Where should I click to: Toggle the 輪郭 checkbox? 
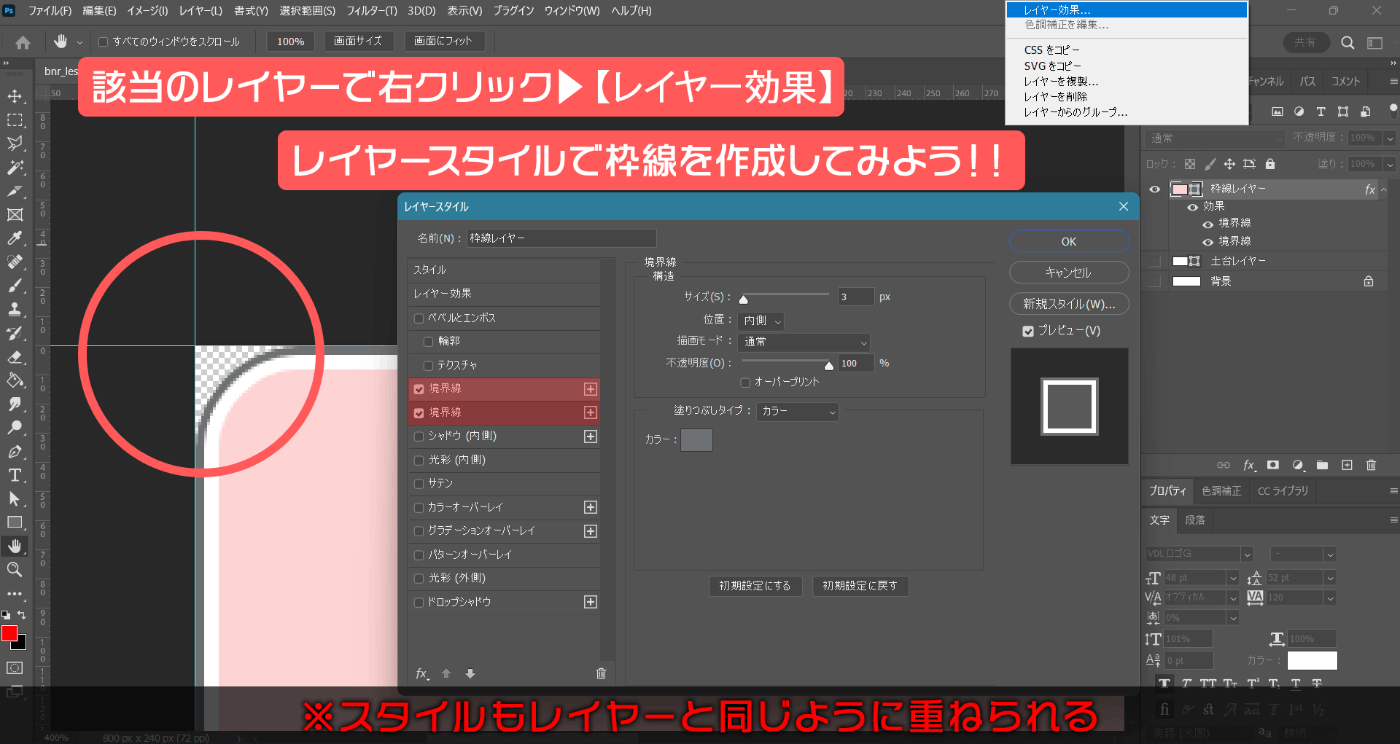click(x=429, y=341)
